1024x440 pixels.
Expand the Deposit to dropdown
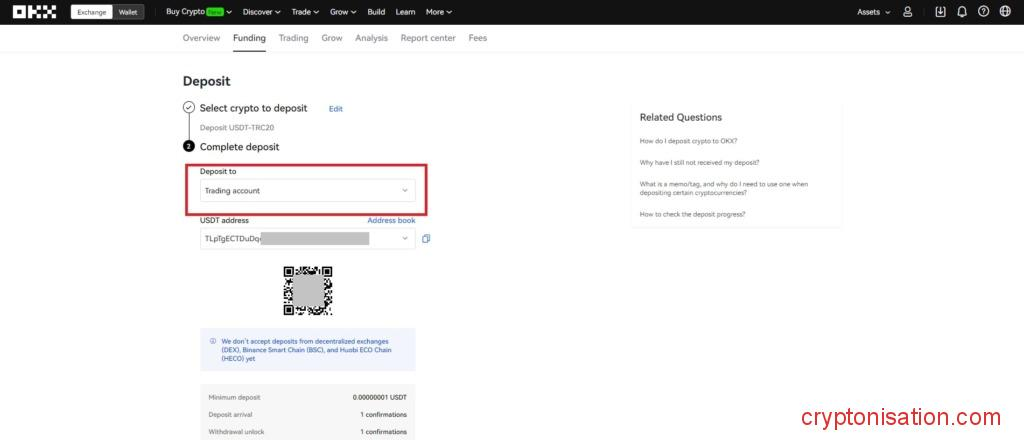tap(307, 190)
